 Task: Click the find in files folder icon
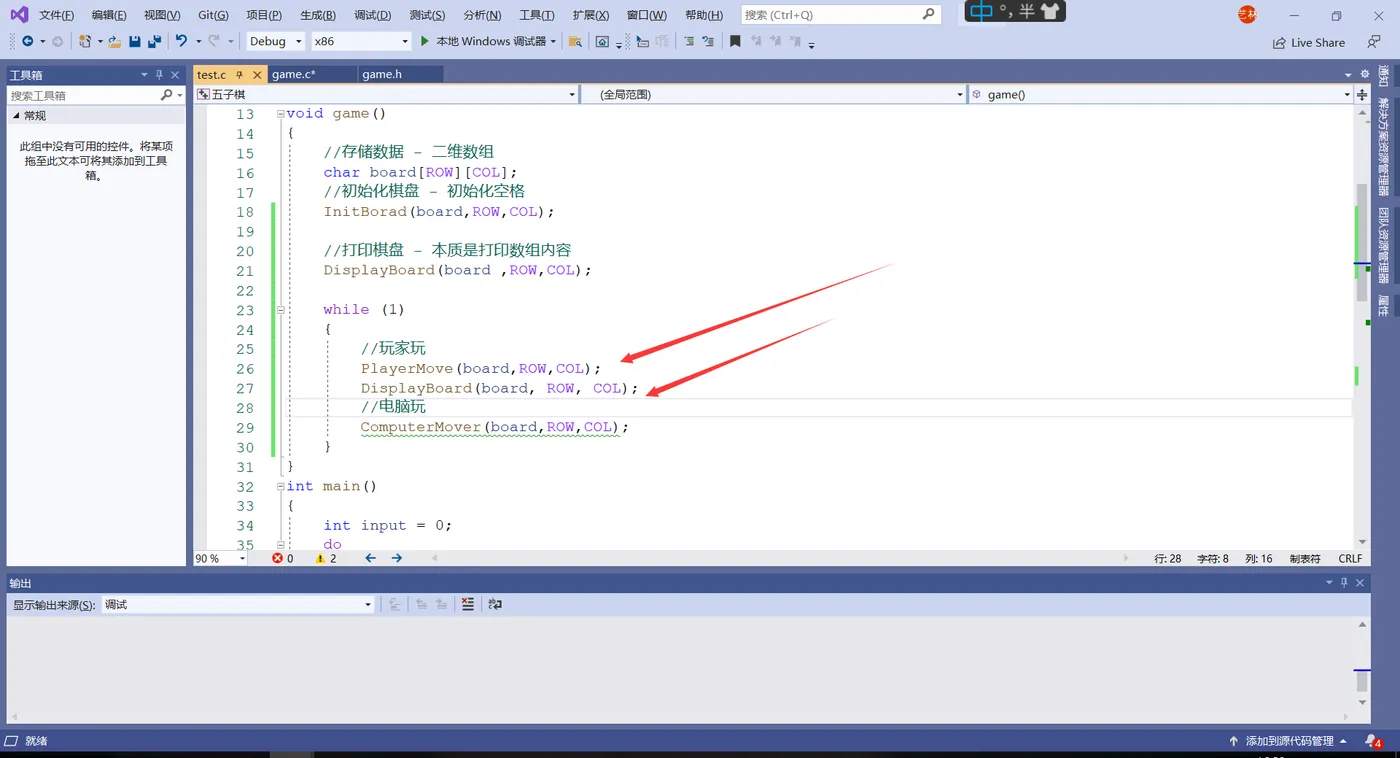coord(575,41)
